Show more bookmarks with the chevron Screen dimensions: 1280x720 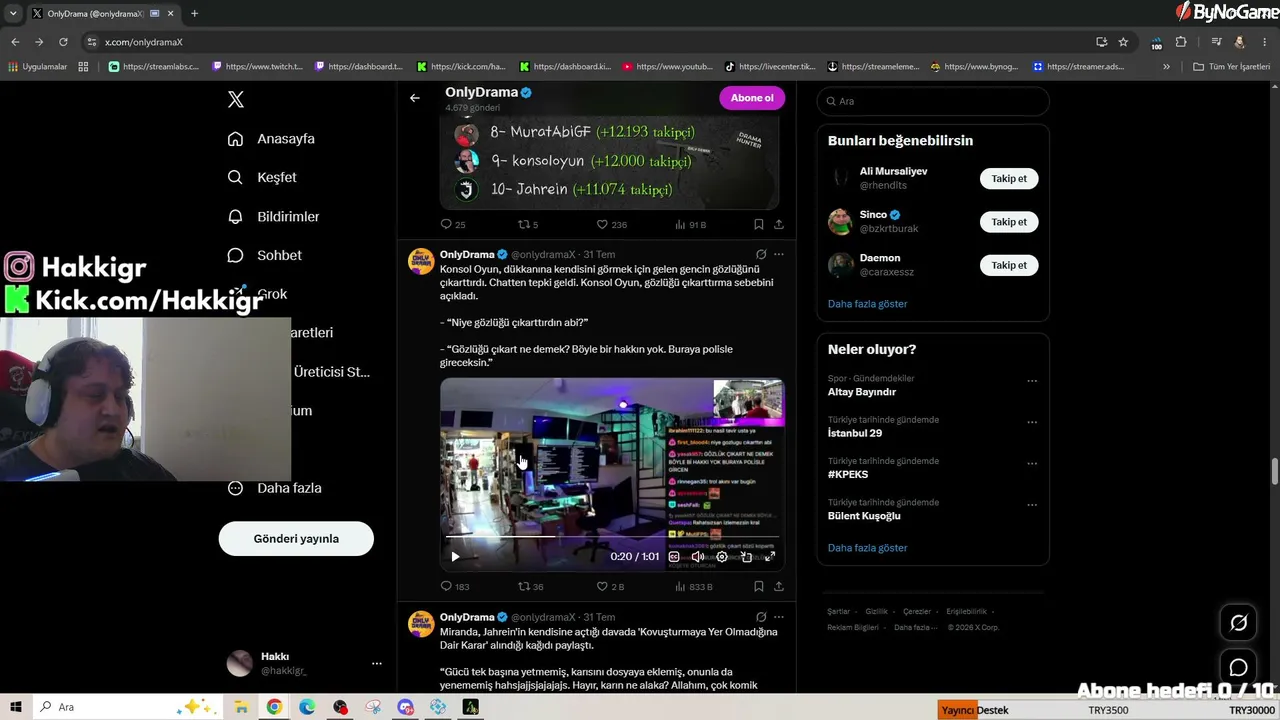click(x=1166, y=67)
